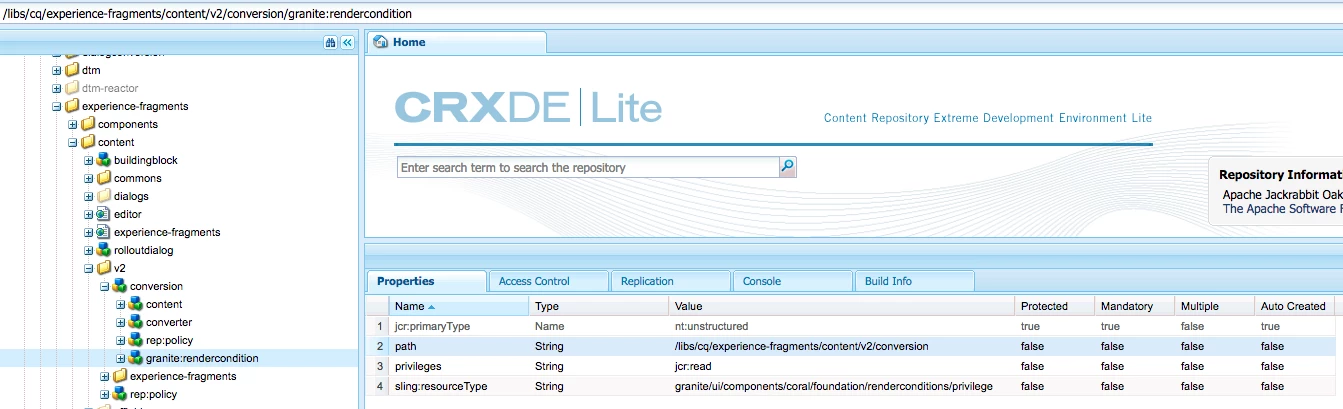The height and width of the screenshot is (409, 1343).
Task: Expand the components folder node
Action: click(73, 124)
